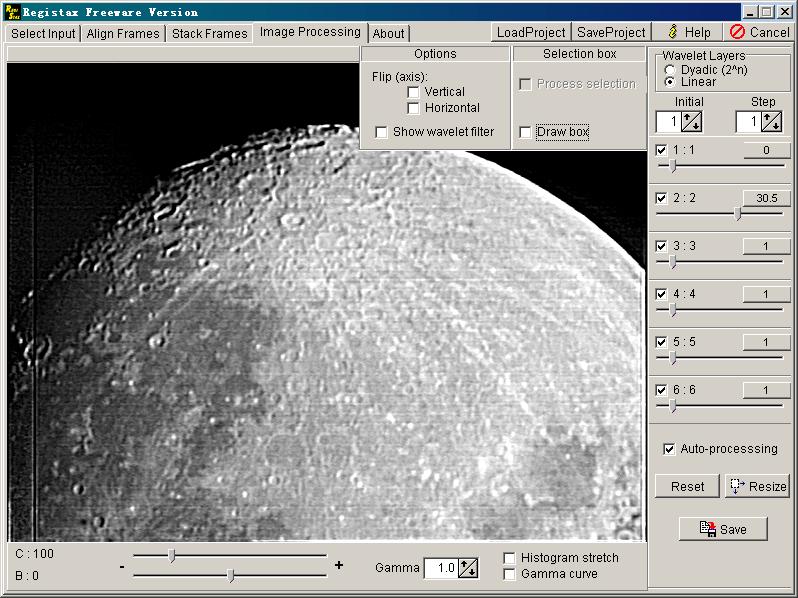Click the Resize arrows icon

point(736,486)
